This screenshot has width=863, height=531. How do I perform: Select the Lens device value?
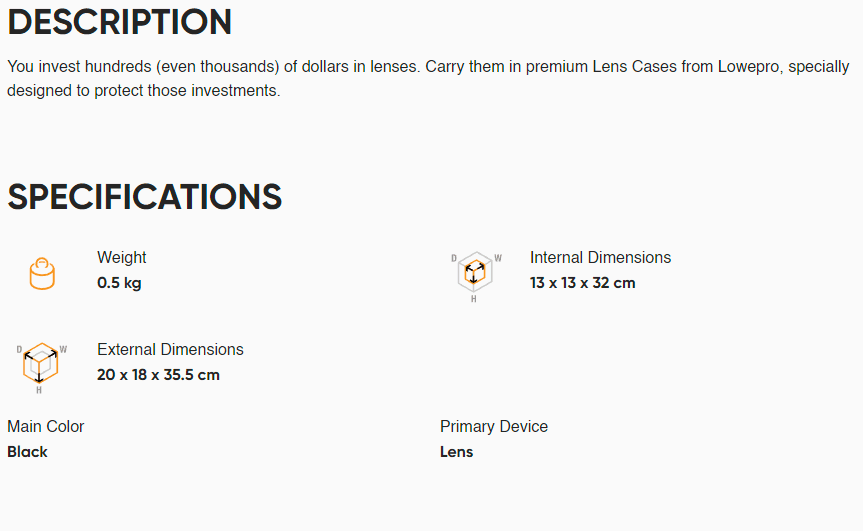(456, 452)
